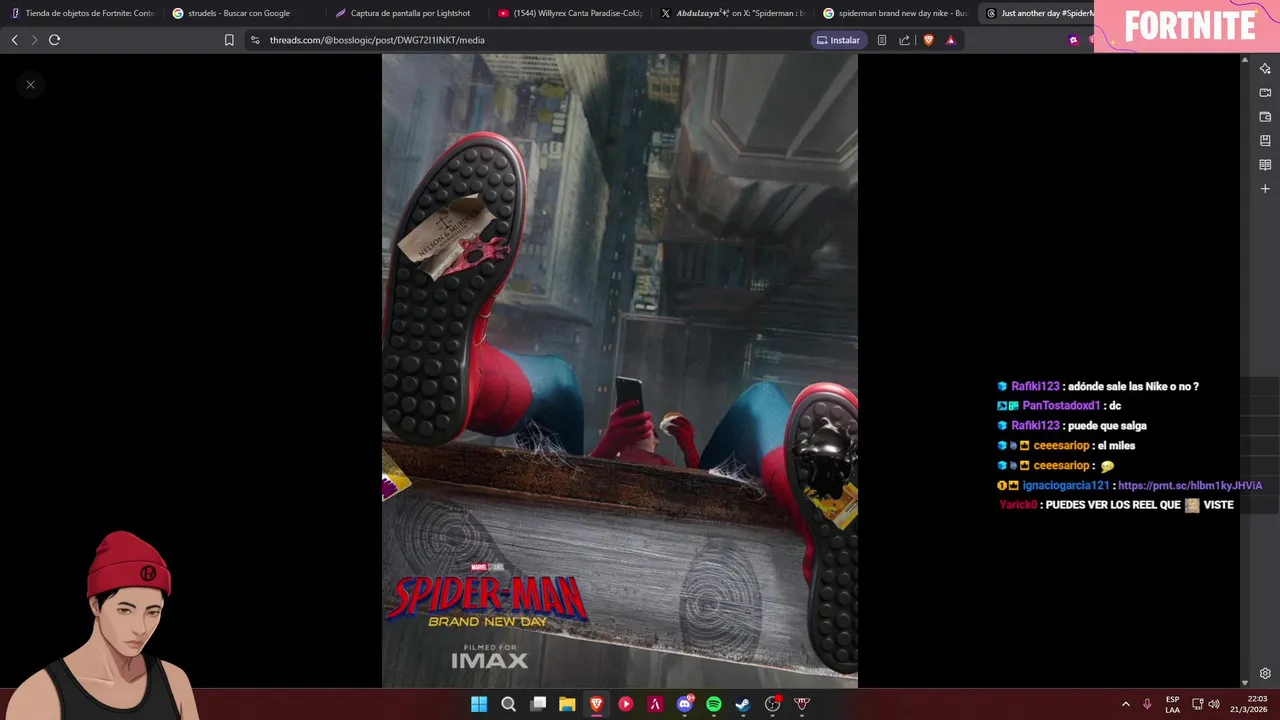The image size is (1280, 720).
Task: Open Steam from the taskbar
Action: tap(743, 704)
